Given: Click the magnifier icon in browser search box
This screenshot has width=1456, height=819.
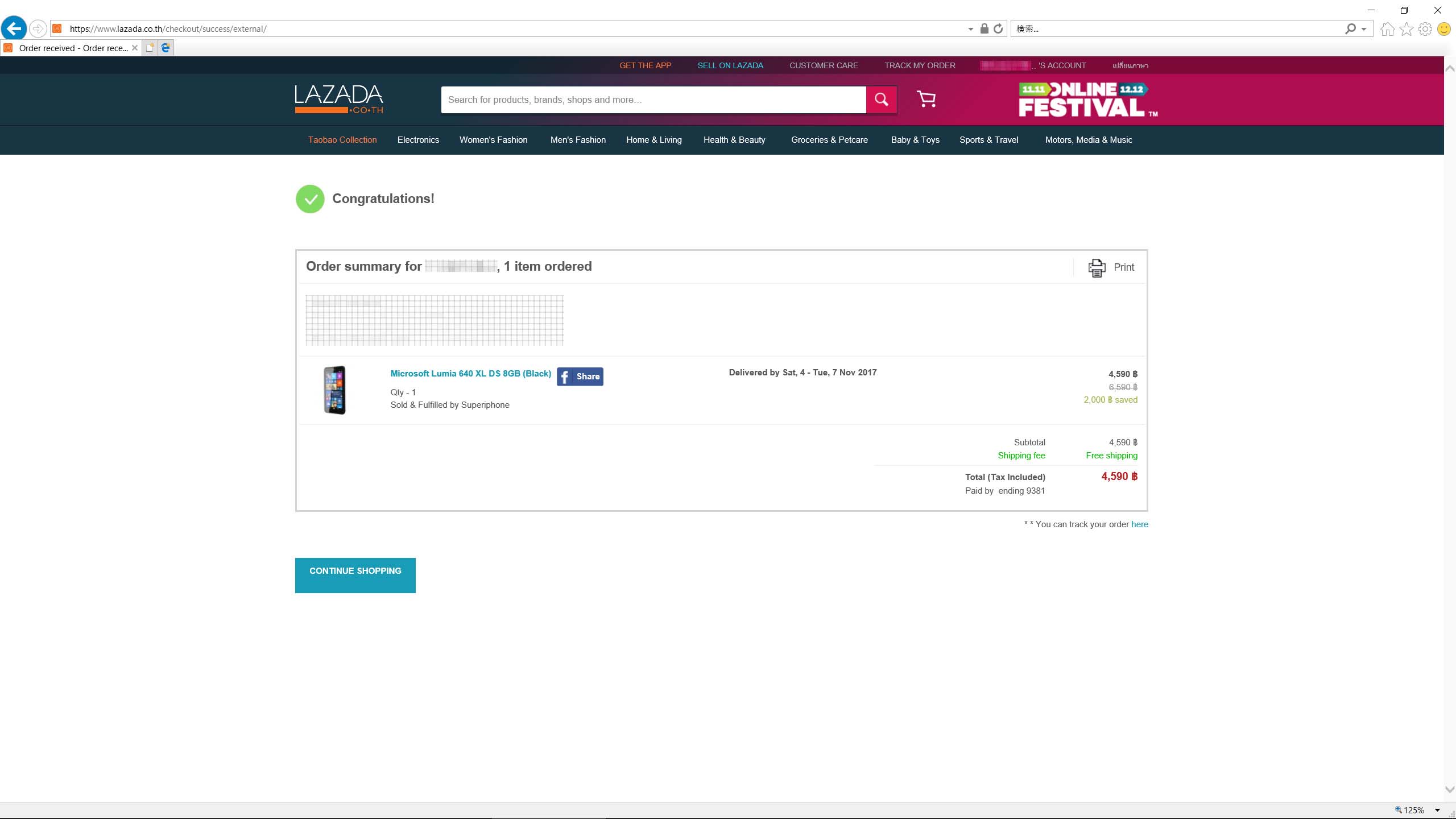Looking at the screenshot, I should coord(1350,29).
